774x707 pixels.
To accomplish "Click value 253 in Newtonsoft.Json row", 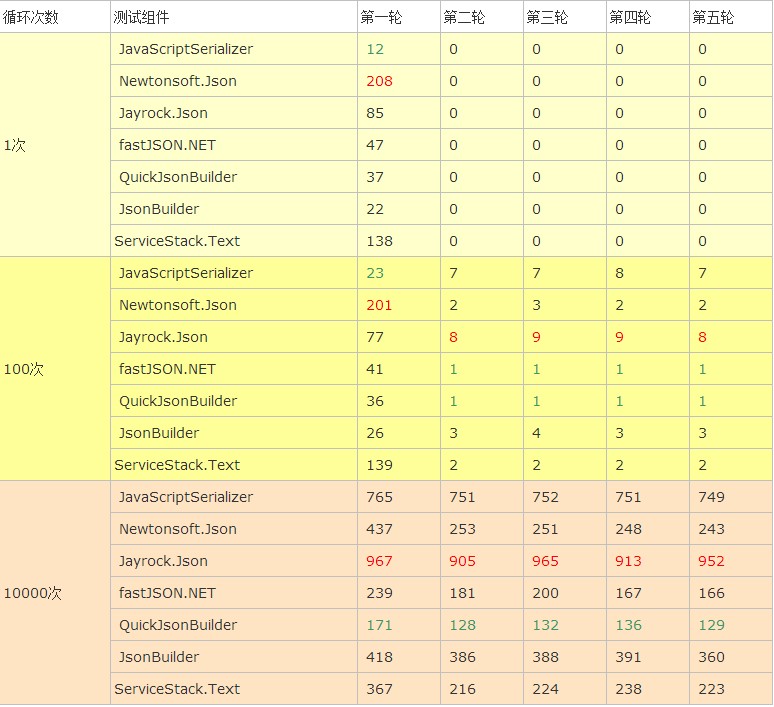I will (x=462, y=529).
